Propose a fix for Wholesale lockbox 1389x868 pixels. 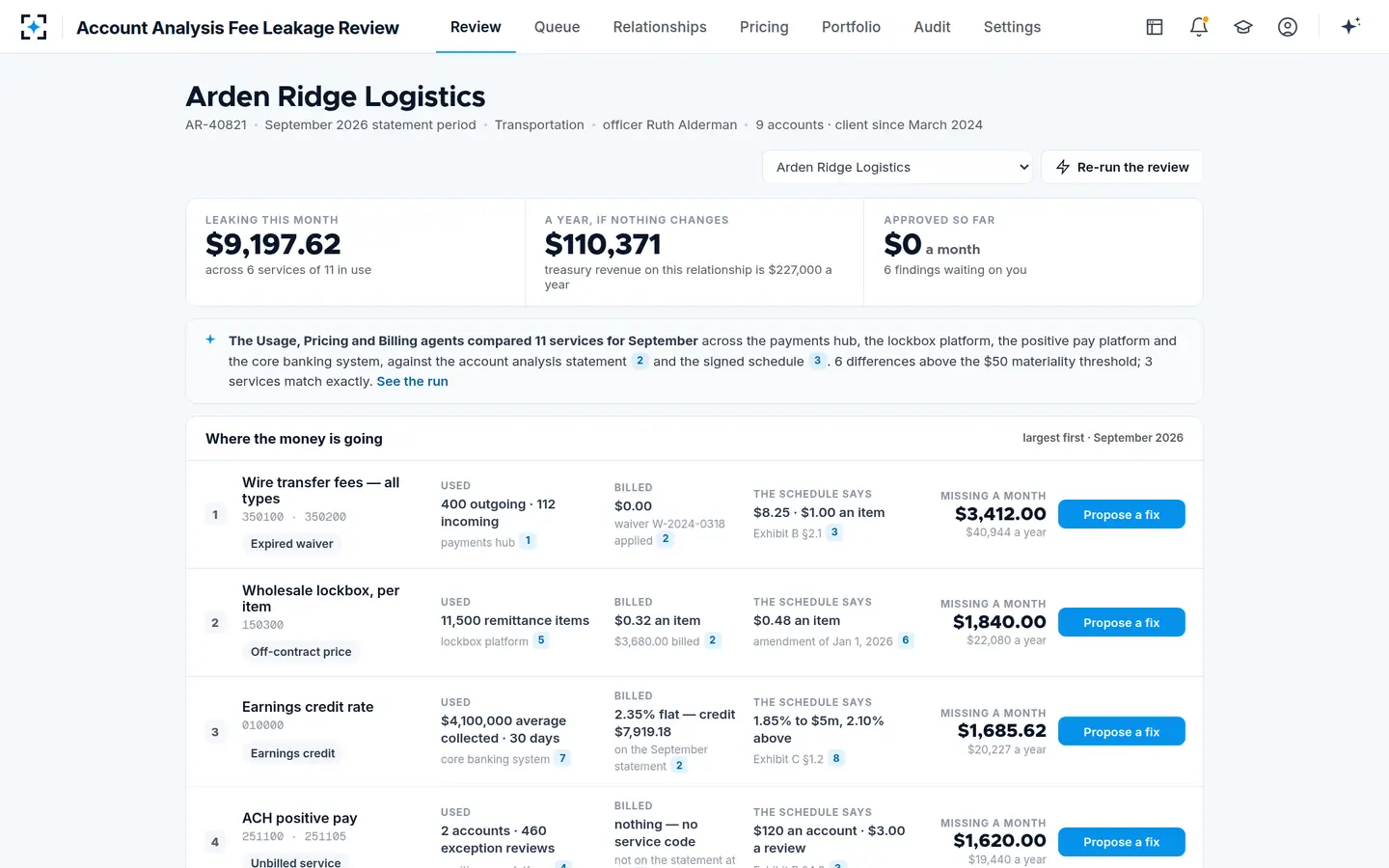pyautogui.click(x=1122, y=622)
